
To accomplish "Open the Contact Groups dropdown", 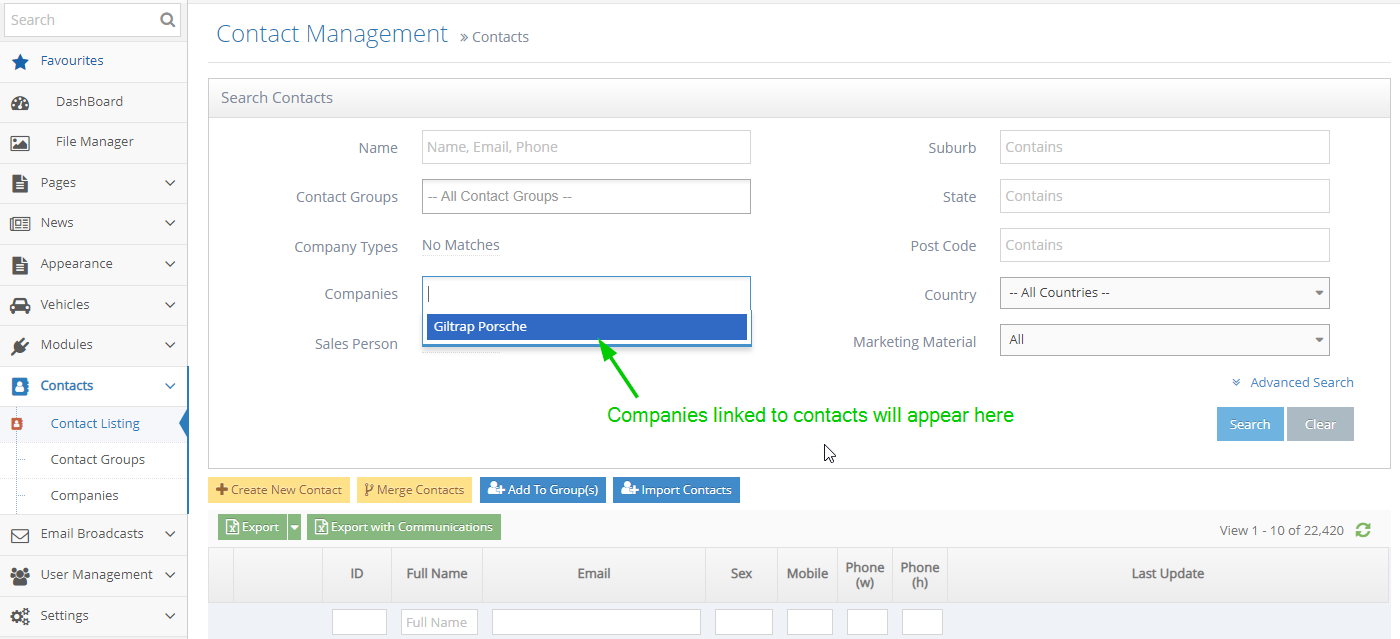I will (x=585, y=196).
